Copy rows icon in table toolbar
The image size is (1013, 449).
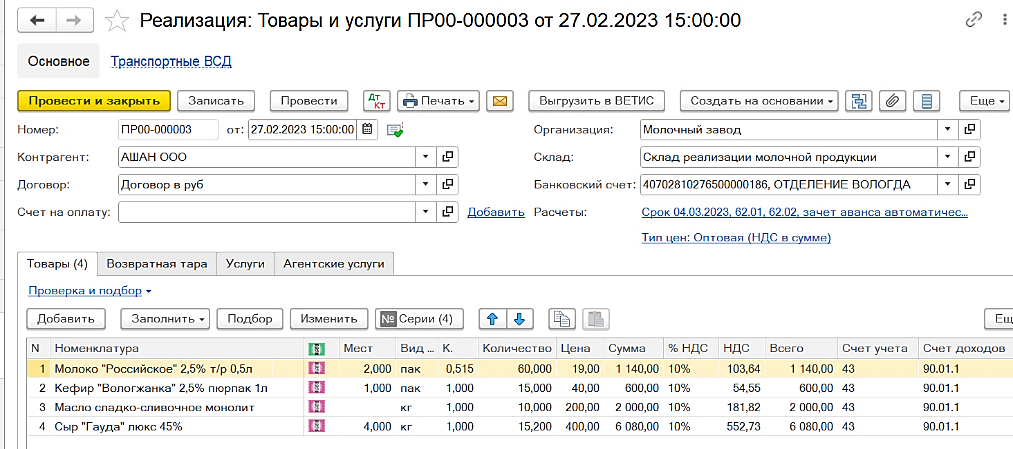[x=562, y=318]
